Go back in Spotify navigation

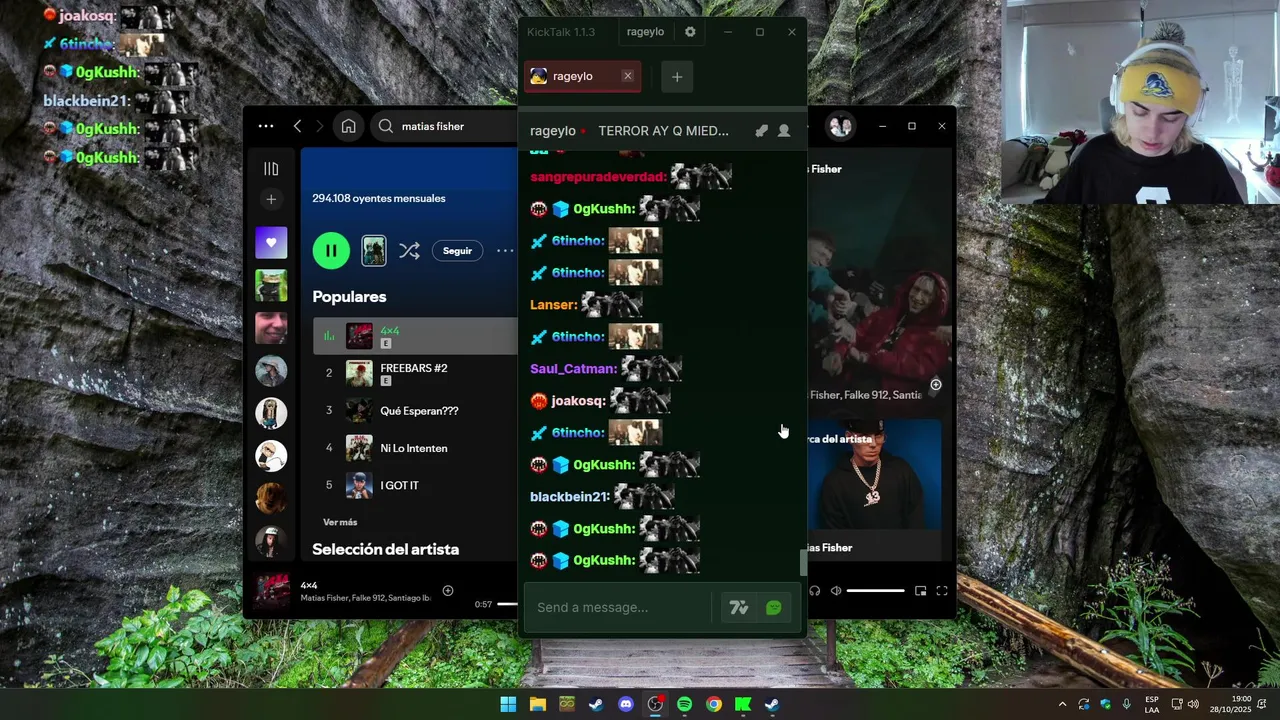(297, 126)
